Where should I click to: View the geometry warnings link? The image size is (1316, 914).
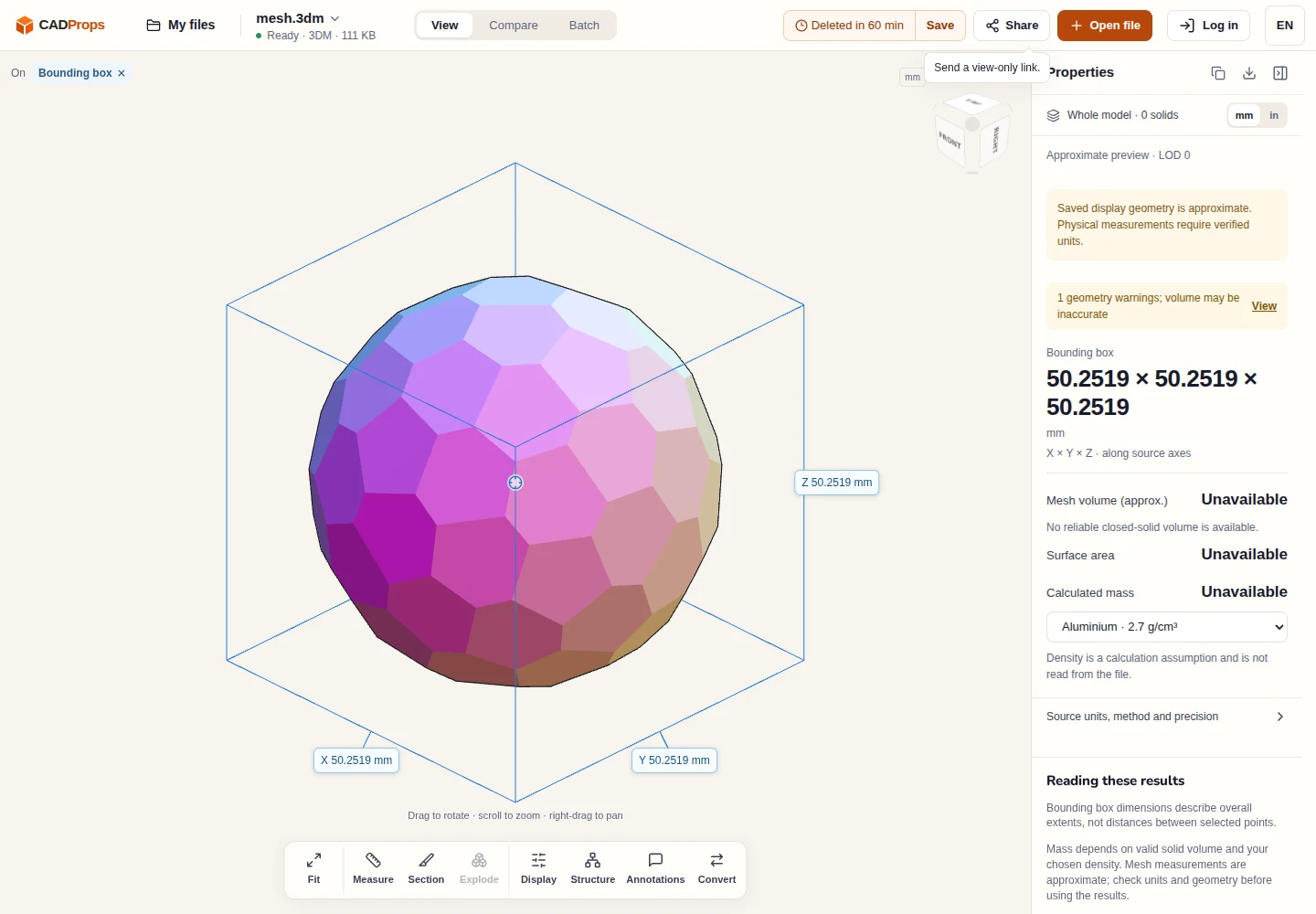pos(1264,306)
